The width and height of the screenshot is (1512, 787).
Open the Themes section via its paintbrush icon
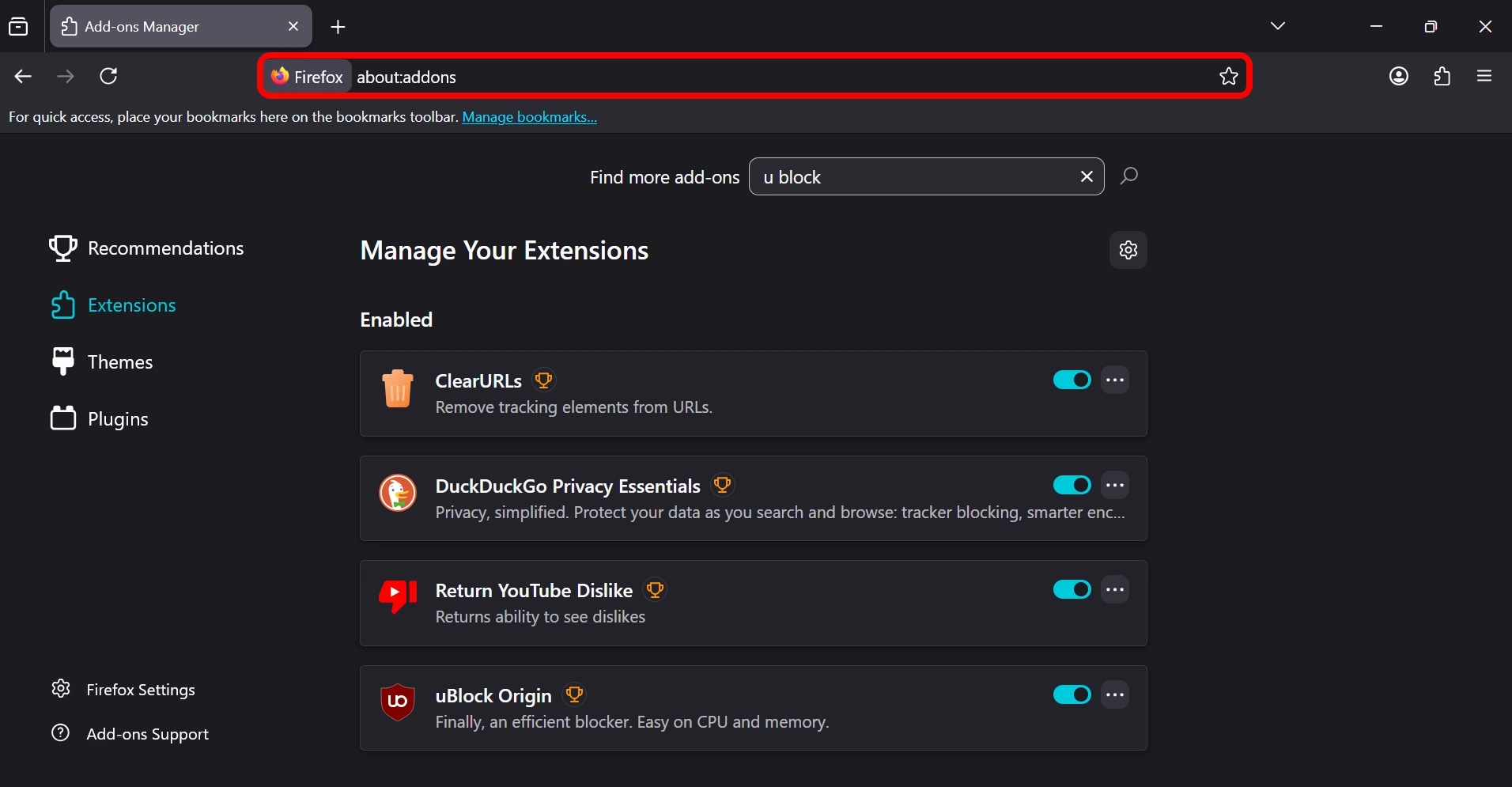pos(63,361)
